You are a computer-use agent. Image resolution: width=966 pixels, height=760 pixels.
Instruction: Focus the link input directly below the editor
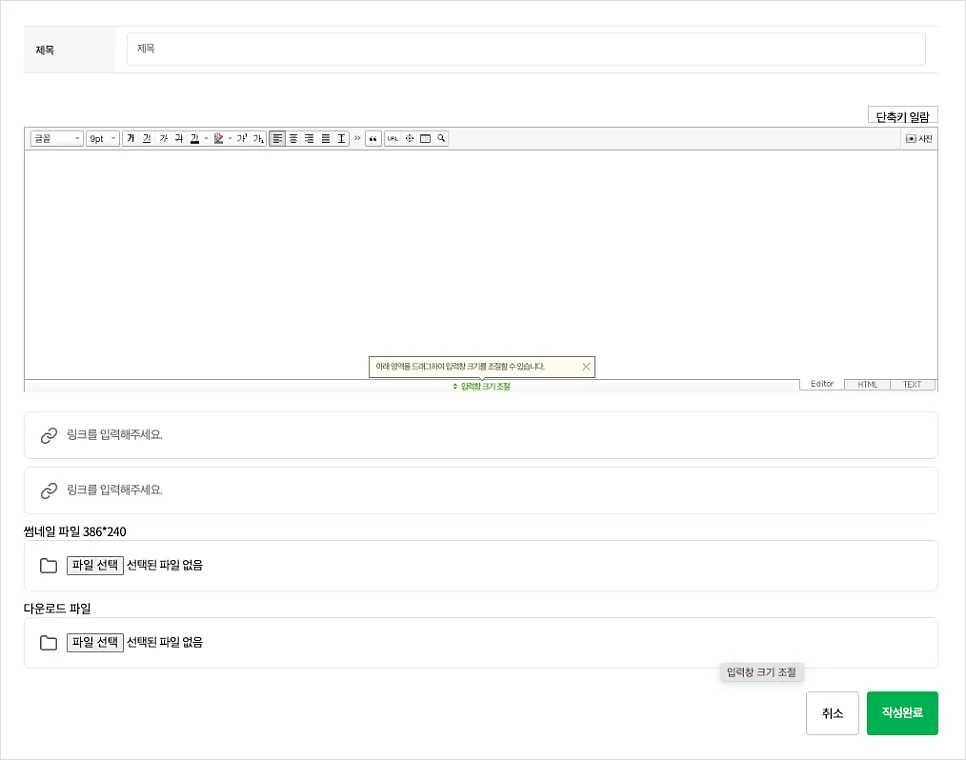(x=481, y=435)
